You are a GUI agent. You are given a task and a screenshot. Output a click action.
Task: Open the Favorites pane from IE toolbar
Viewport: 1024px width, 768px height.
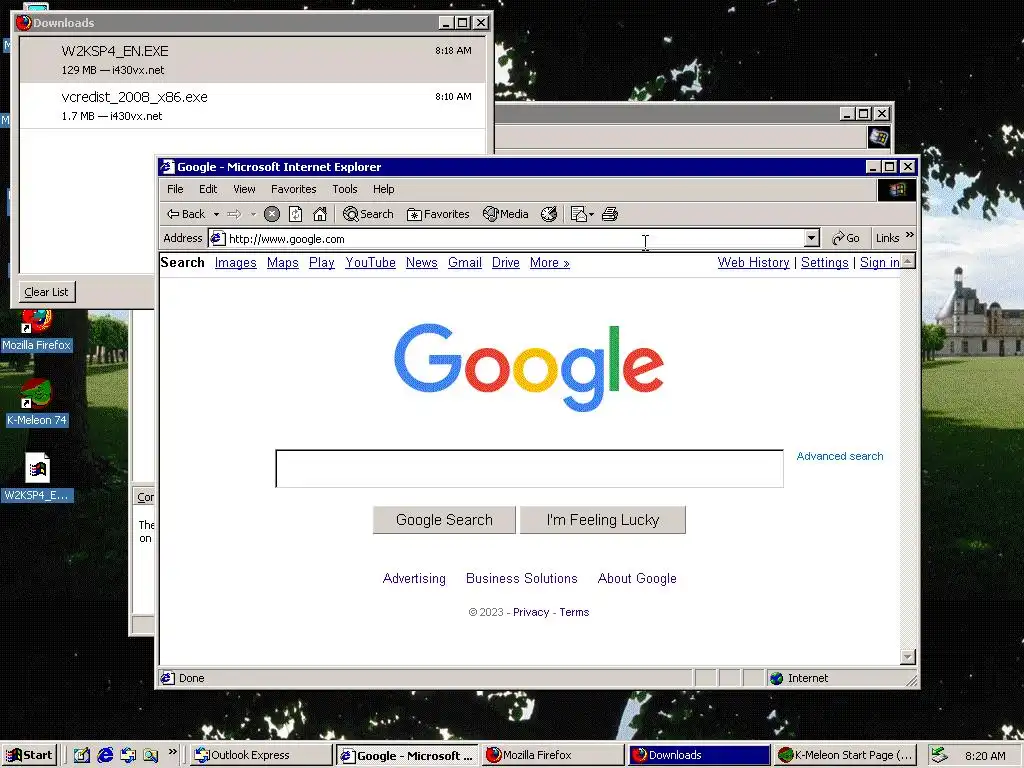438,214
